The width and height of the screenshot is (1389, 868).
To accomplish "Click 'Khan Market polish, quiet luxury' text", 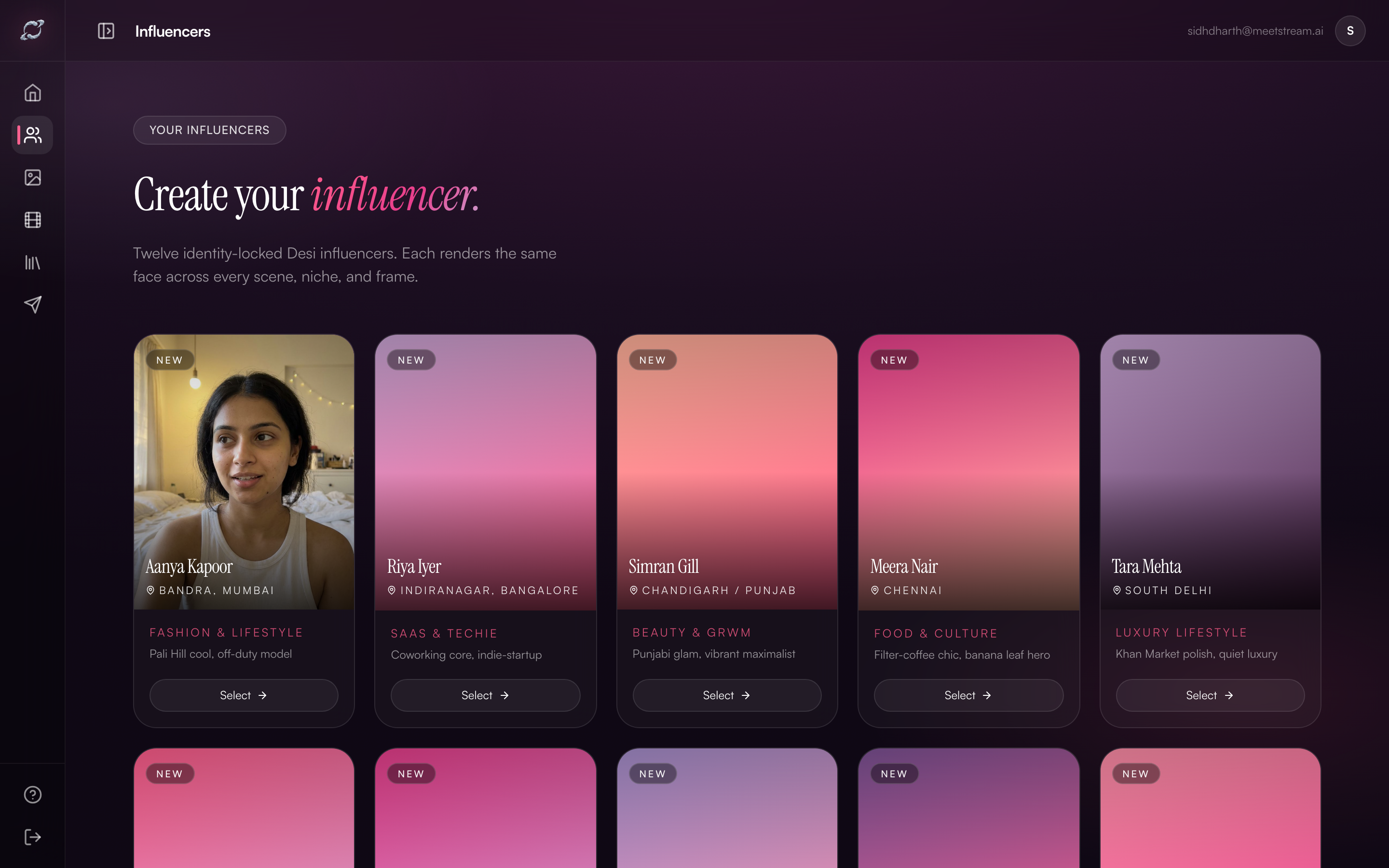I will pos(1196,654).
